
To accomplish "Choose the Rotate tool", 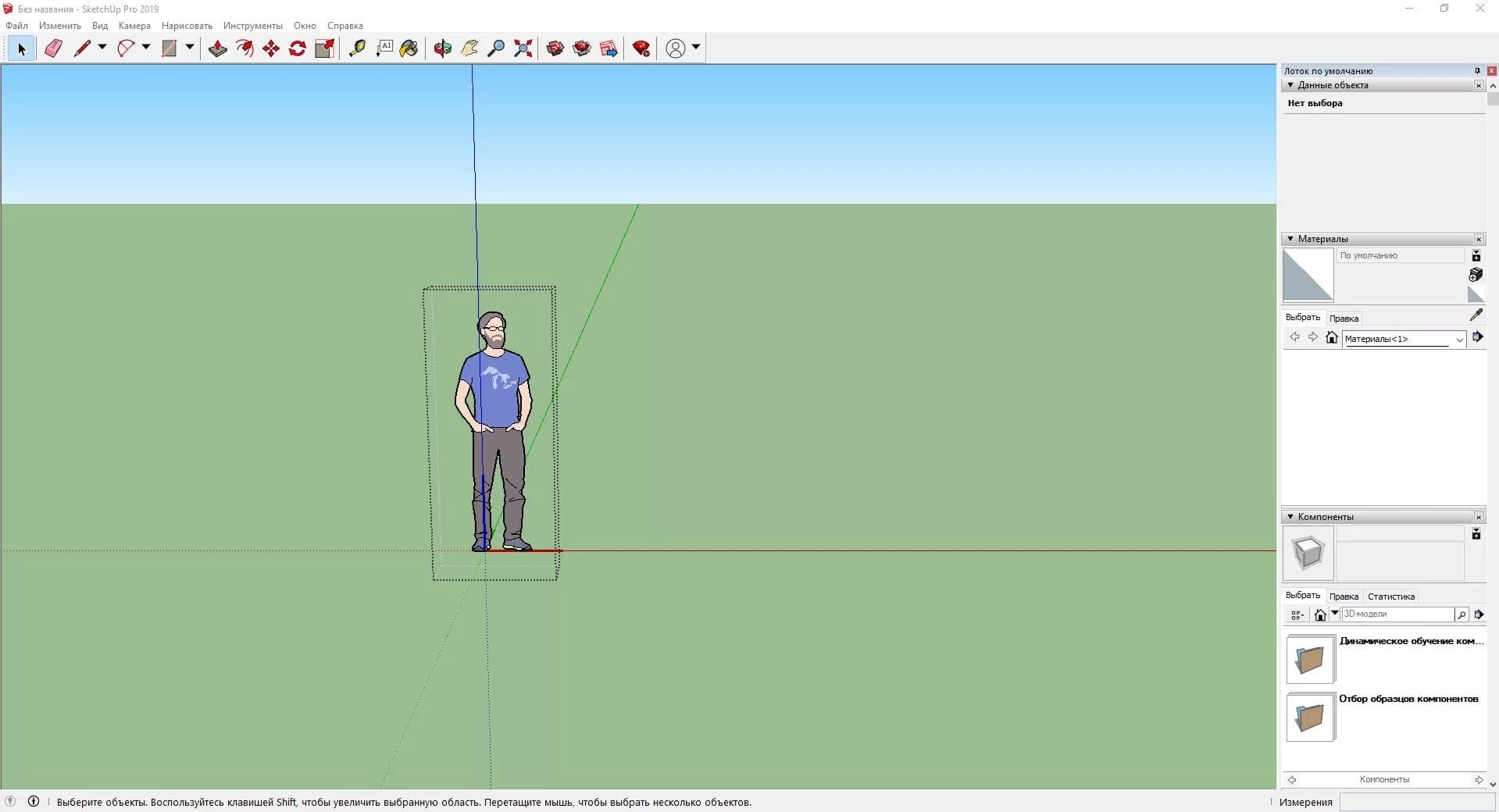I will tap(298, 48).
